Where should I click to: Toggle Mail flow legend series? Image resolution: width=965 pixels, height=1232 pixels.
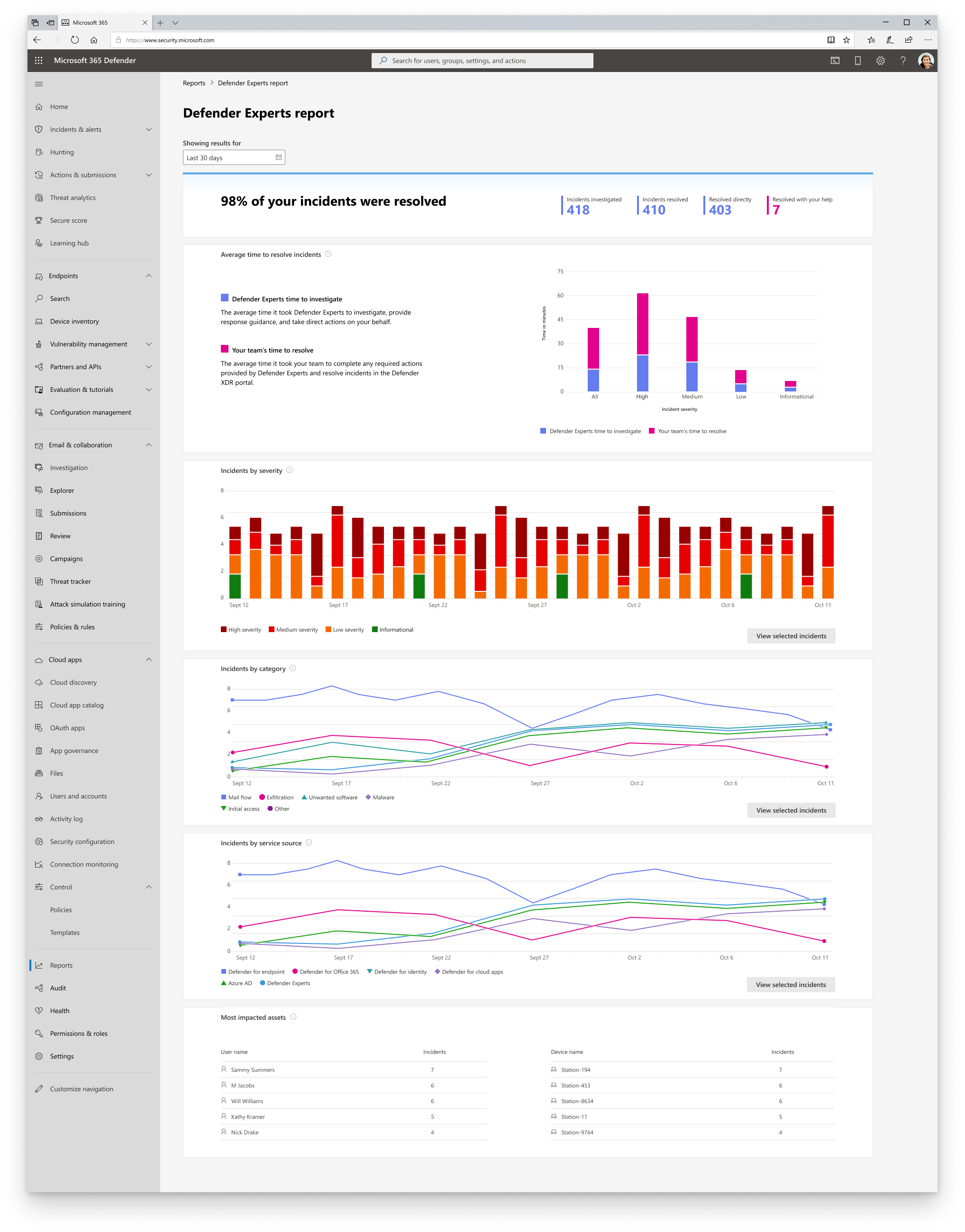coord(236,797)
